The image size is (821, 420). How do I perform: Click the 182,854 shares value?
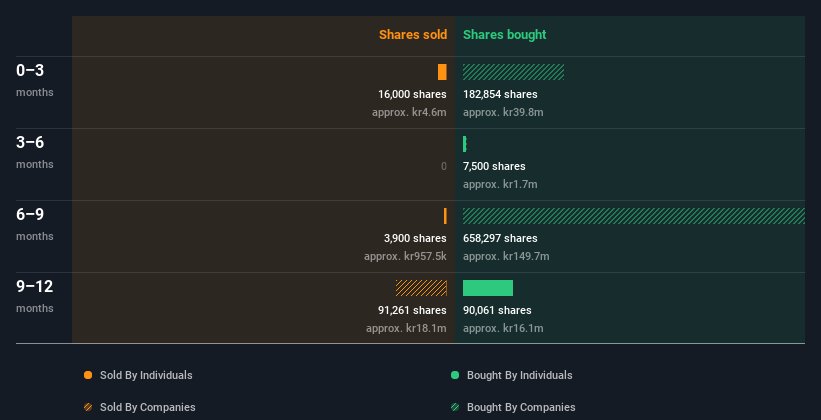click(x=500, y=94)
